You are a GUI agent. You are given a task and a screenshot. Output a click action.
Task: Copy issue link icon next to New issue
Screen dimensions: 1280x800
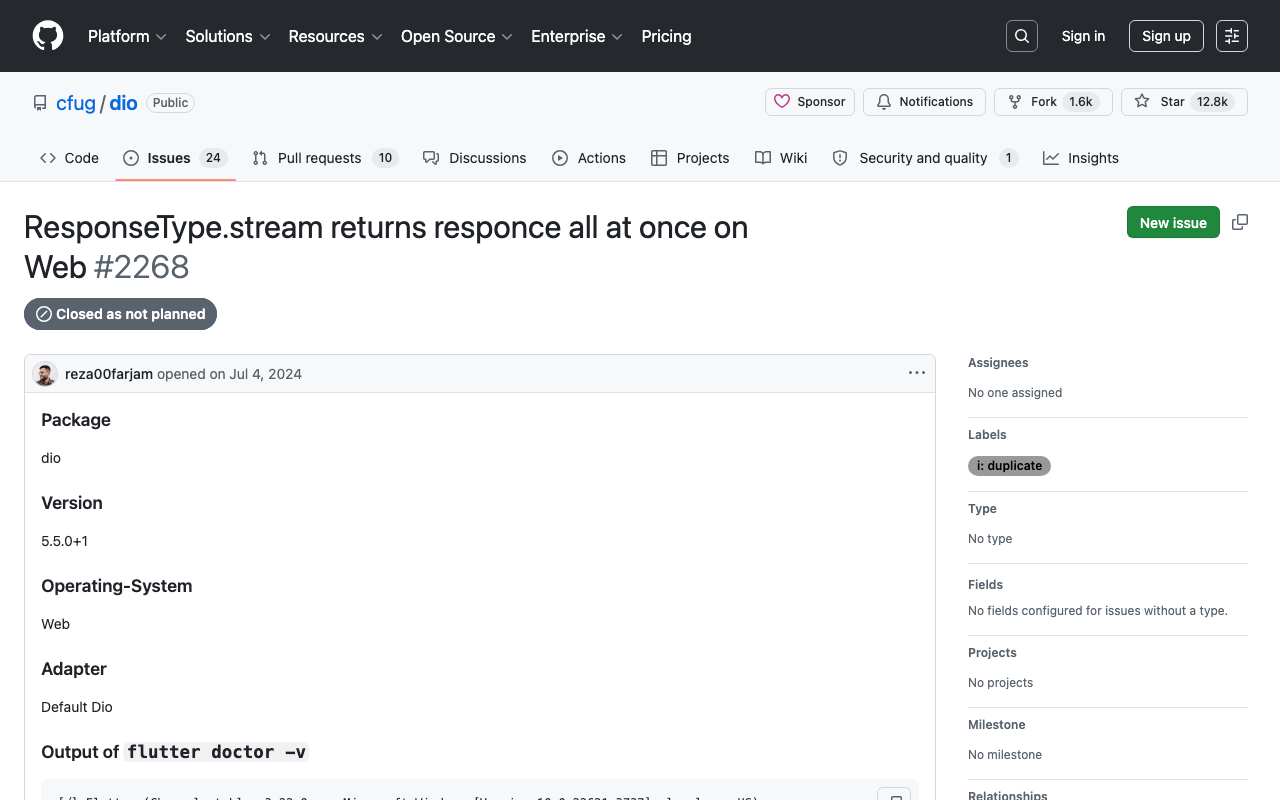point(1240,222)
